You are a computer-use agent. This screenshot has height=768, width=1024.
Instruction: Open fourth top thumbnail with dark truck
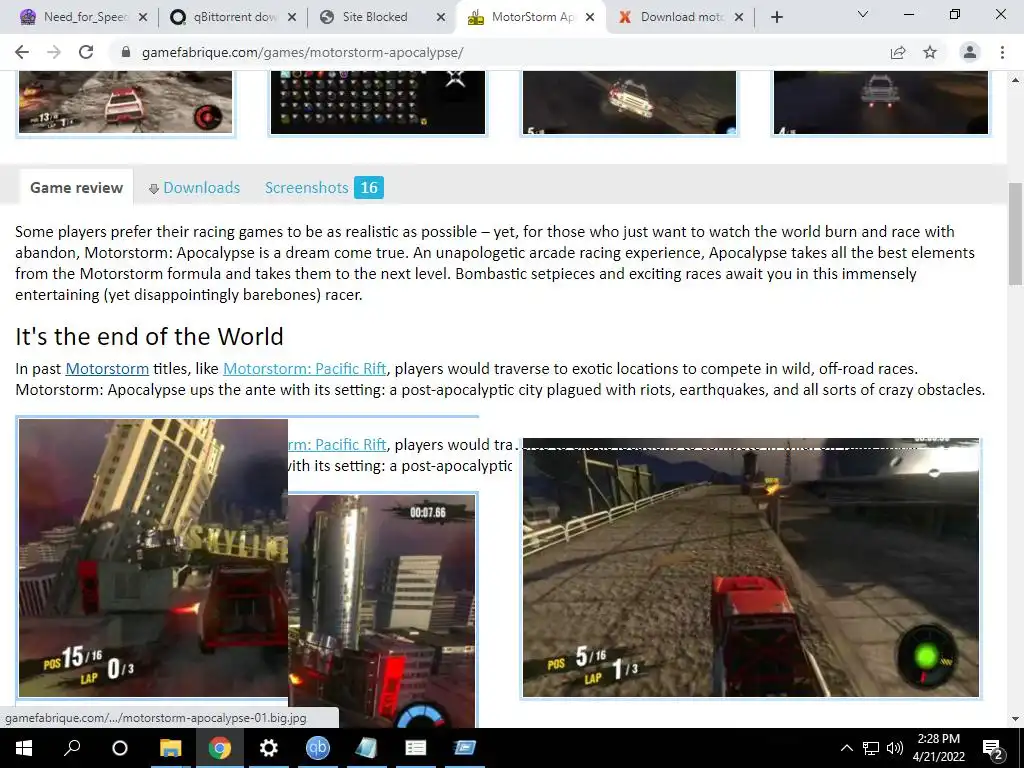click(x=880, y=102)
